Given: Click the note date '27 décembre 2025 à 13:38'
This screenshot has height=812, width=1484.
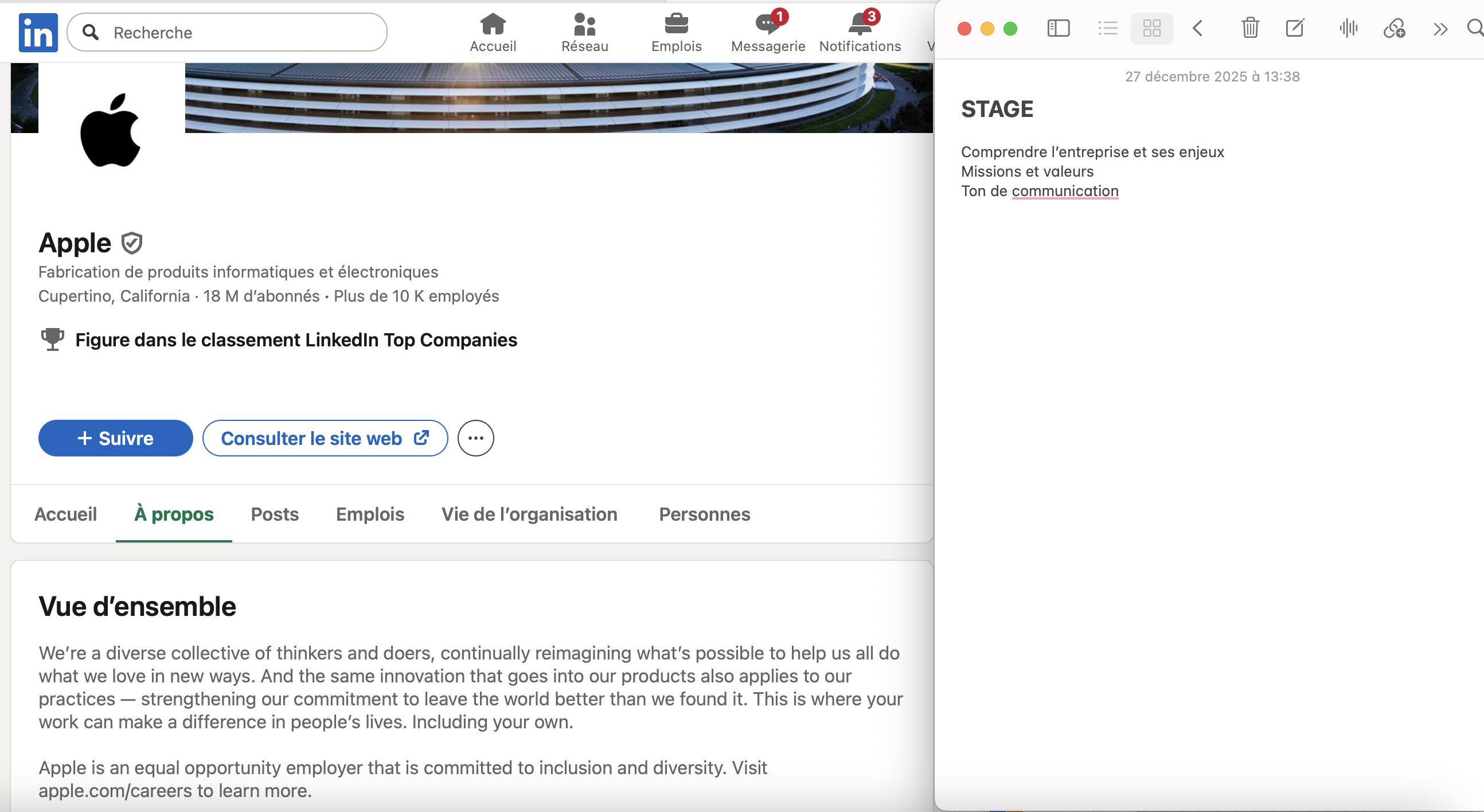Looking at the screenshot, I should click(x=1212, y=77).
